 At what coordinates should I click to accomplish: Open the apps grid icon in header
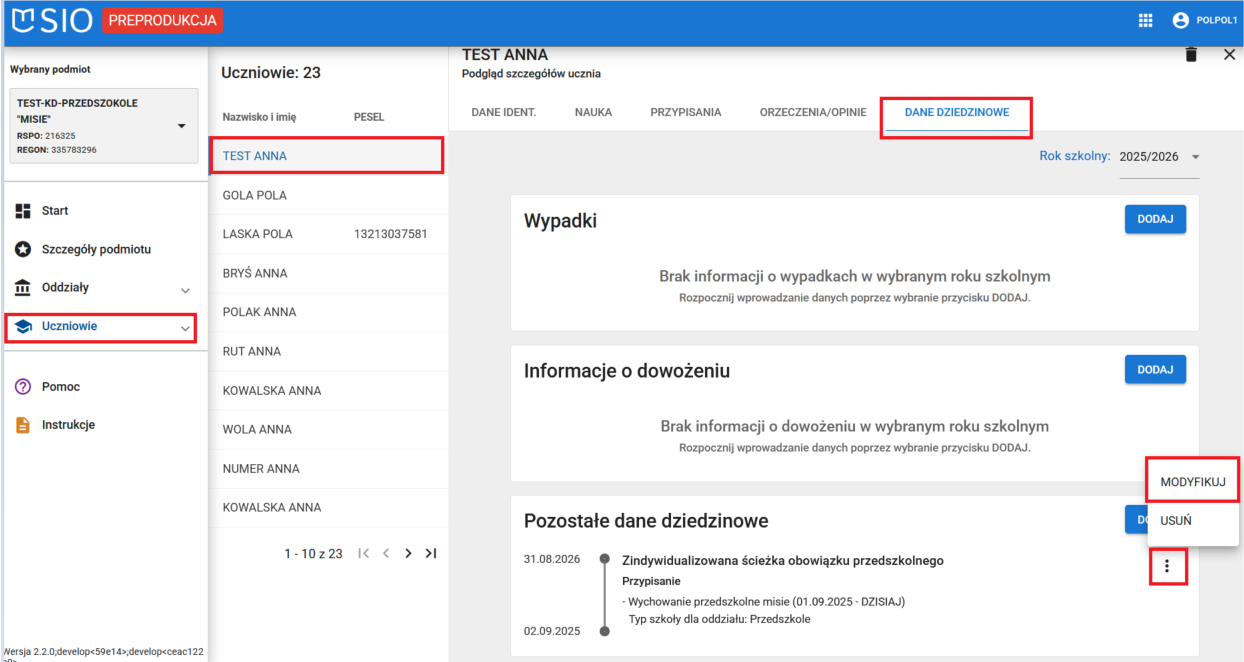1146,21
